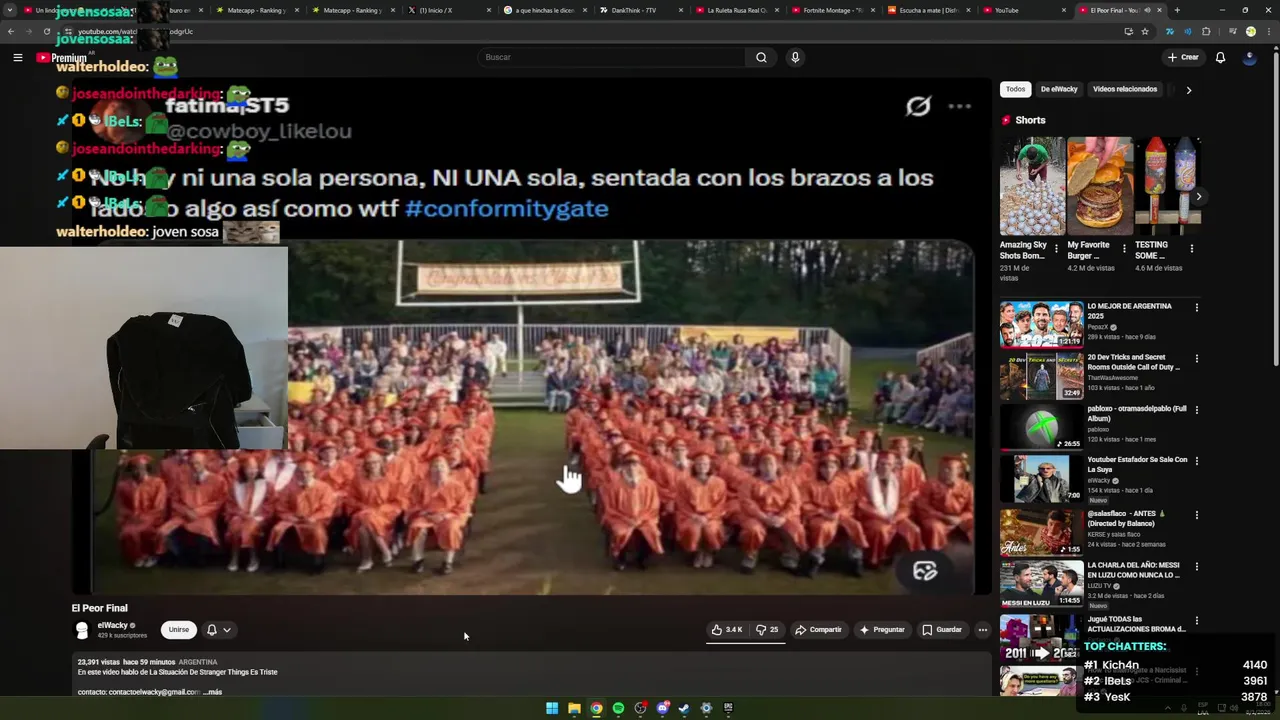Select the De elWacky filter chip
The height and width of the screenshot is (720, 1280).
pos(1059,89)
